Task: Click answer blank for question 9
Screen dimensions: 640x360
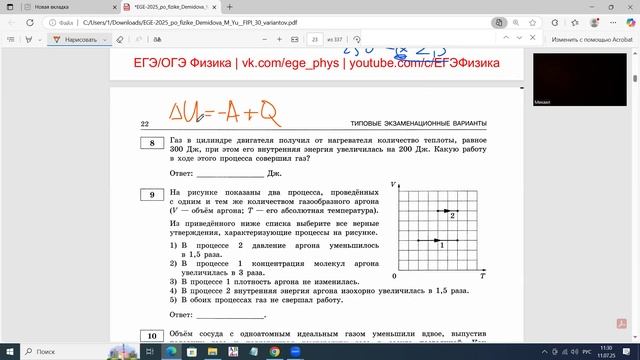Action: click(230, 315)
